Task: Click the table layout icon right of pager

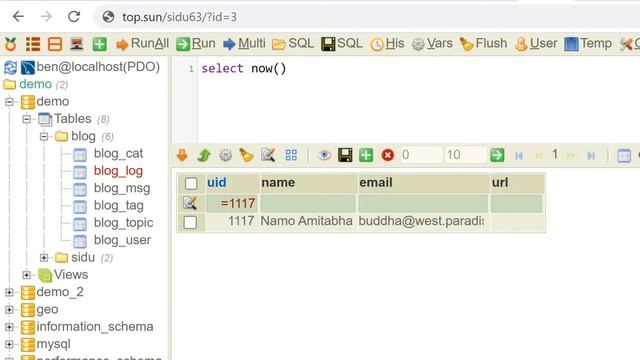Action: pyautogui.click(x=624, y=156)
